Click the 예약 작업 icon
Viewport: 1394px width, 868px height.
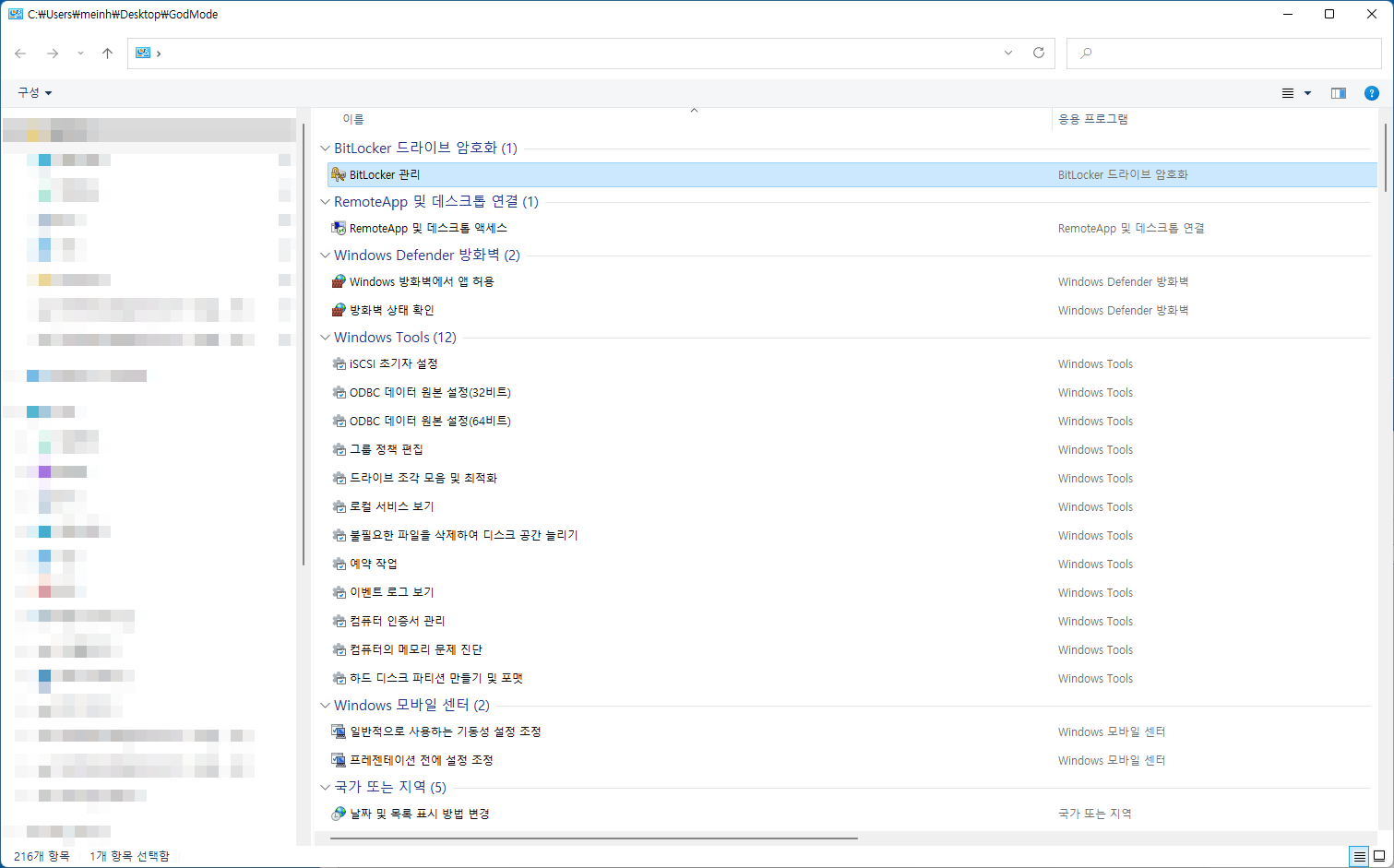pos(339,564)
